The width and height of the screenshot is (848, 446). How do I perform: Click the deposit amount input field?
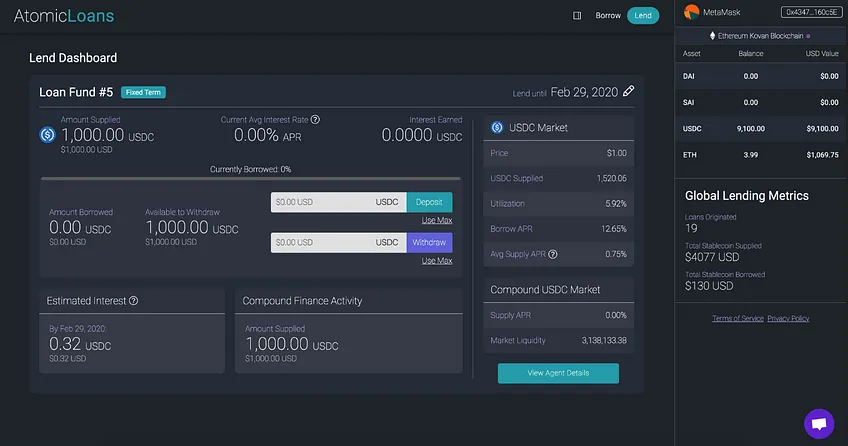pyautogui.click(x=339, y=202)
